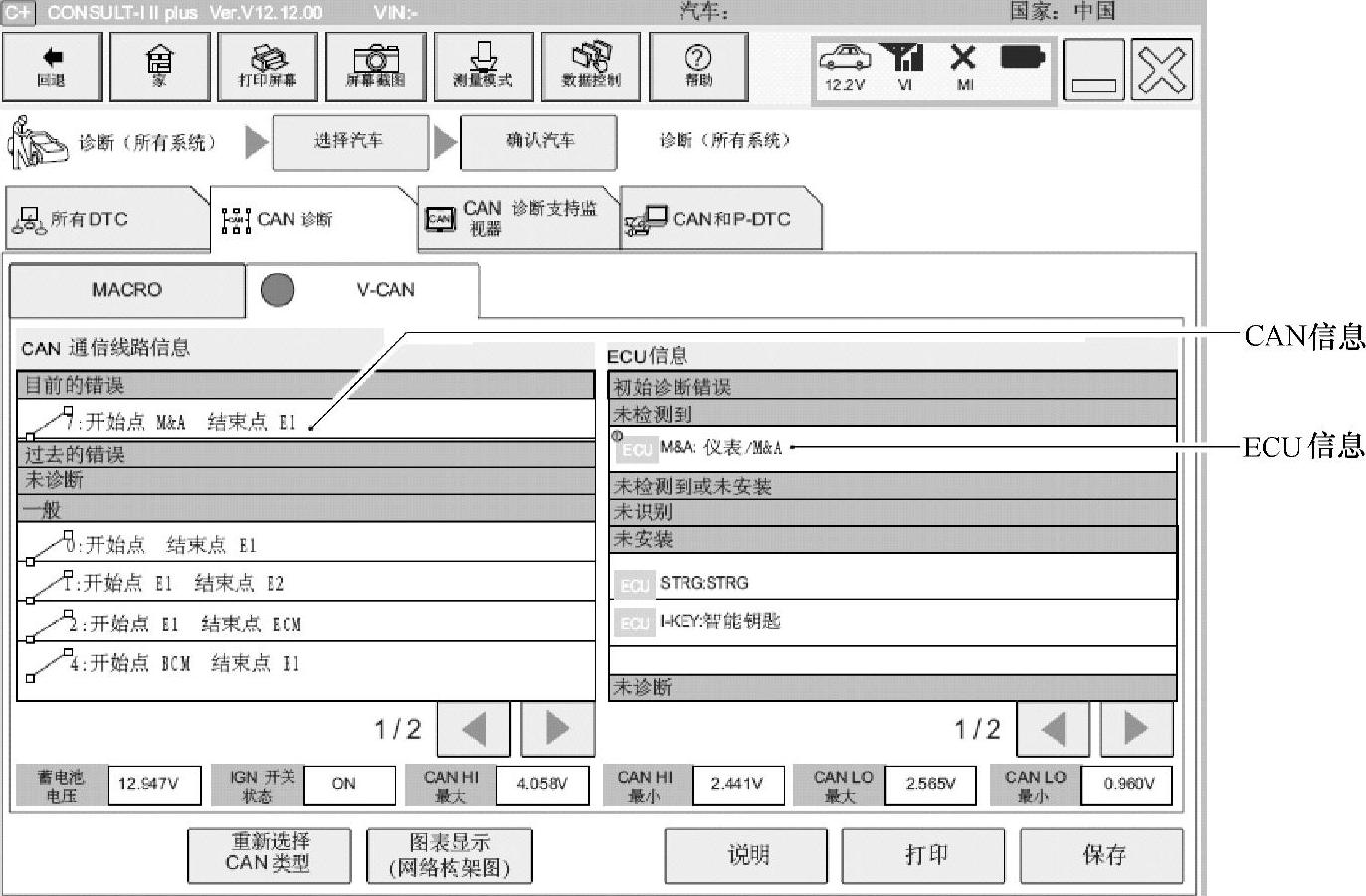
Task: Select the 确认汽车 step button
Action: 539,141
